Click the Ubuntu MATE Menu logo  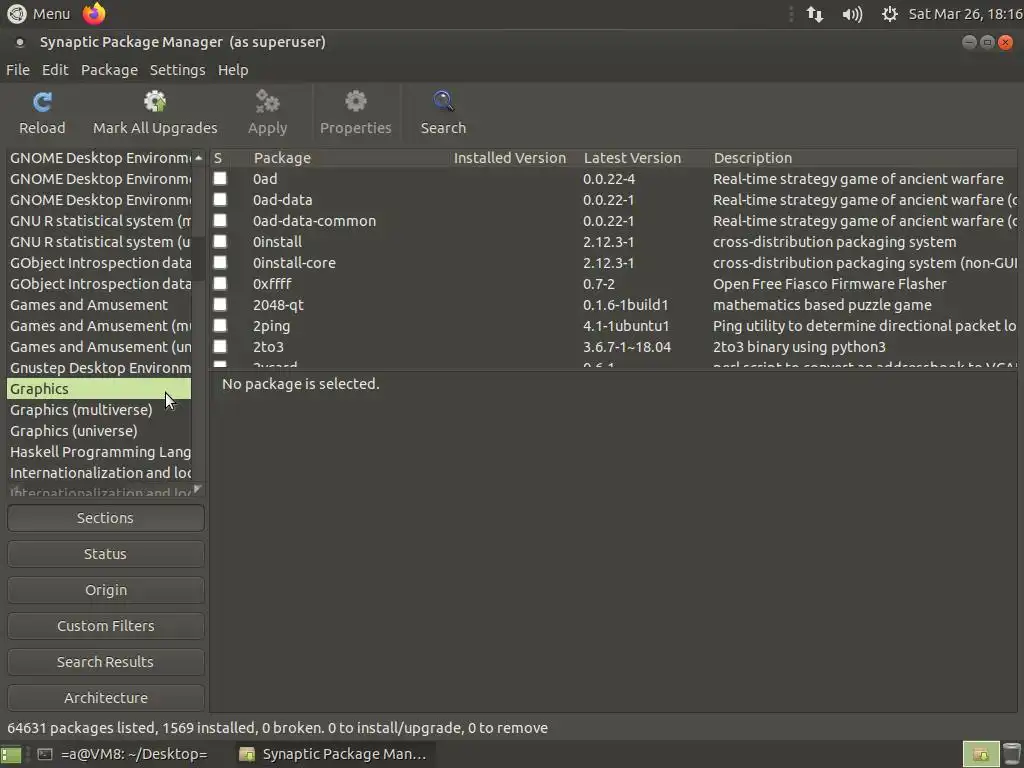click(x=16, y=14)
